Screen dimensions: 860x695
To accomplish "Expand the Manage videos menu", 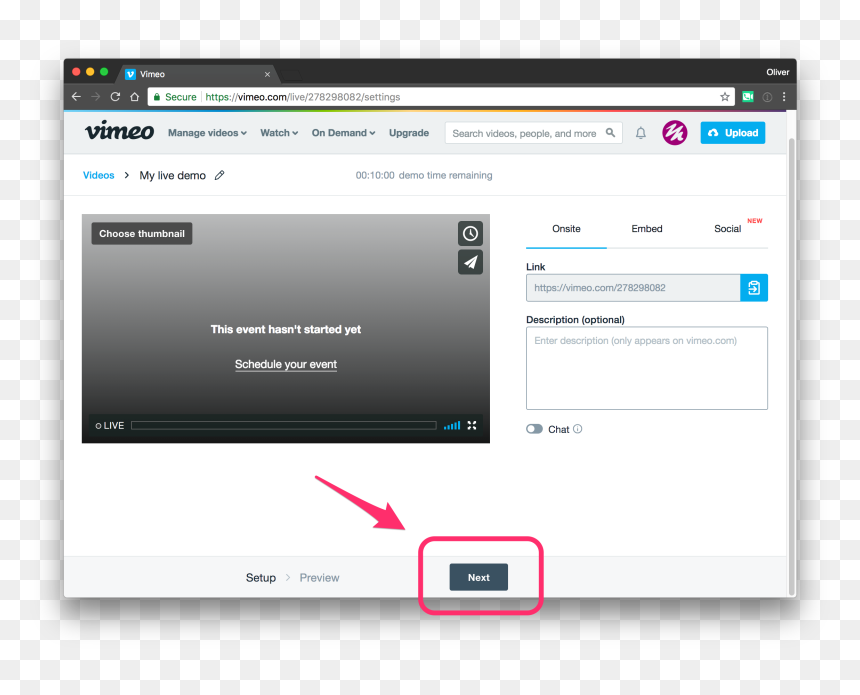I will click(207, 133).
